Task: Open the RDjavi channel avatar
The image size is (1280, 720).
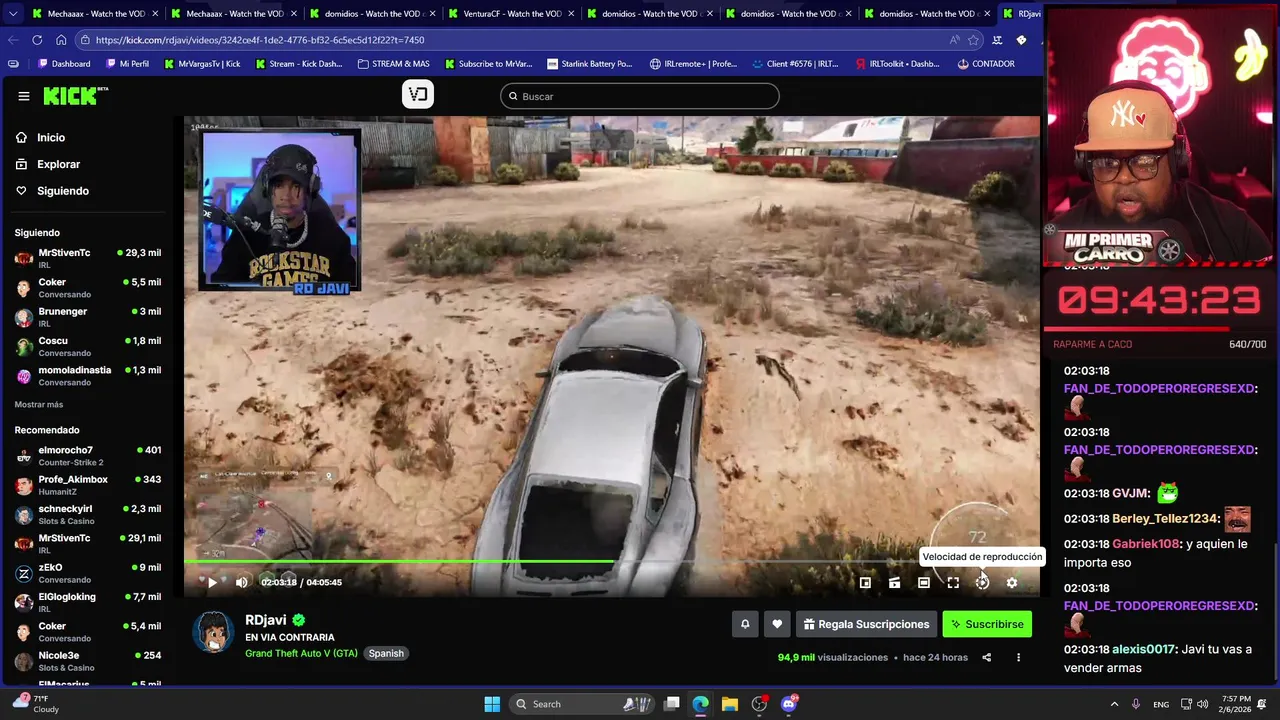Action: point(213,632)
